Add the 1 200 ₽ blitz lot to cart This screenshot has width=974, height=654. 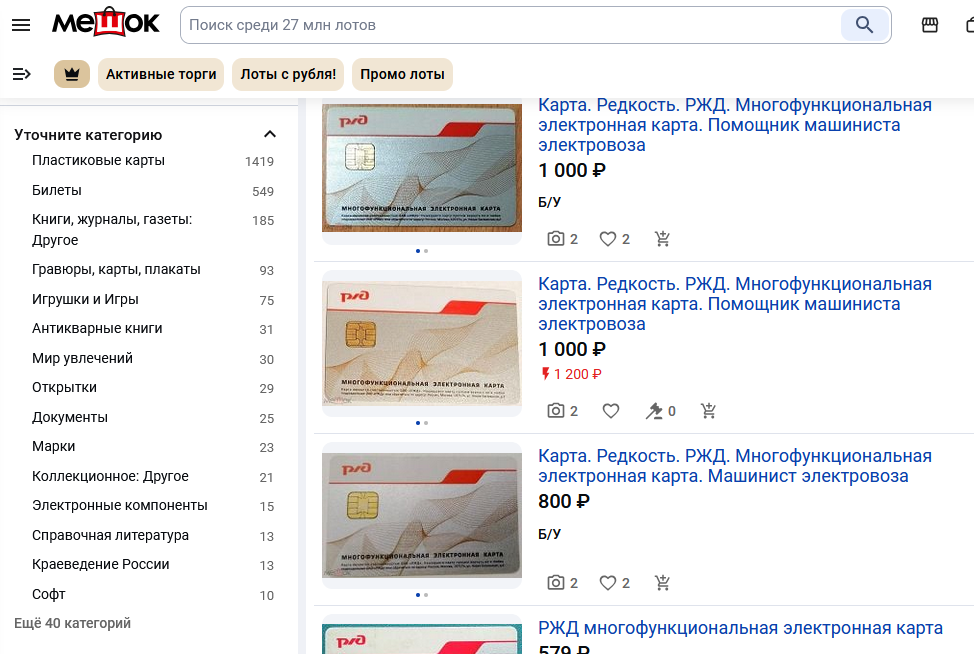[x=708, y=411]
